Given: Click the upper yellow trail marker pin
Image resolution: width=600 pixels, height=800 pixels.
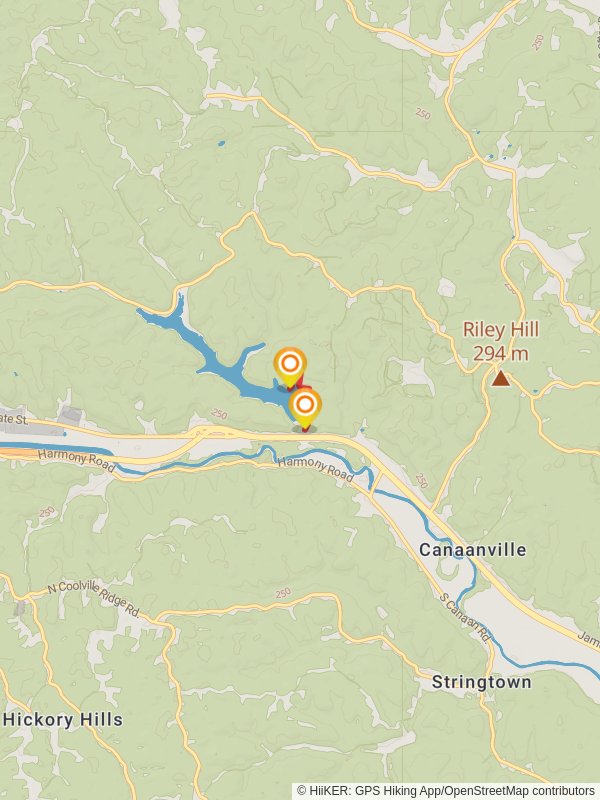Looking at the screenshot, I should pos(290,367).
